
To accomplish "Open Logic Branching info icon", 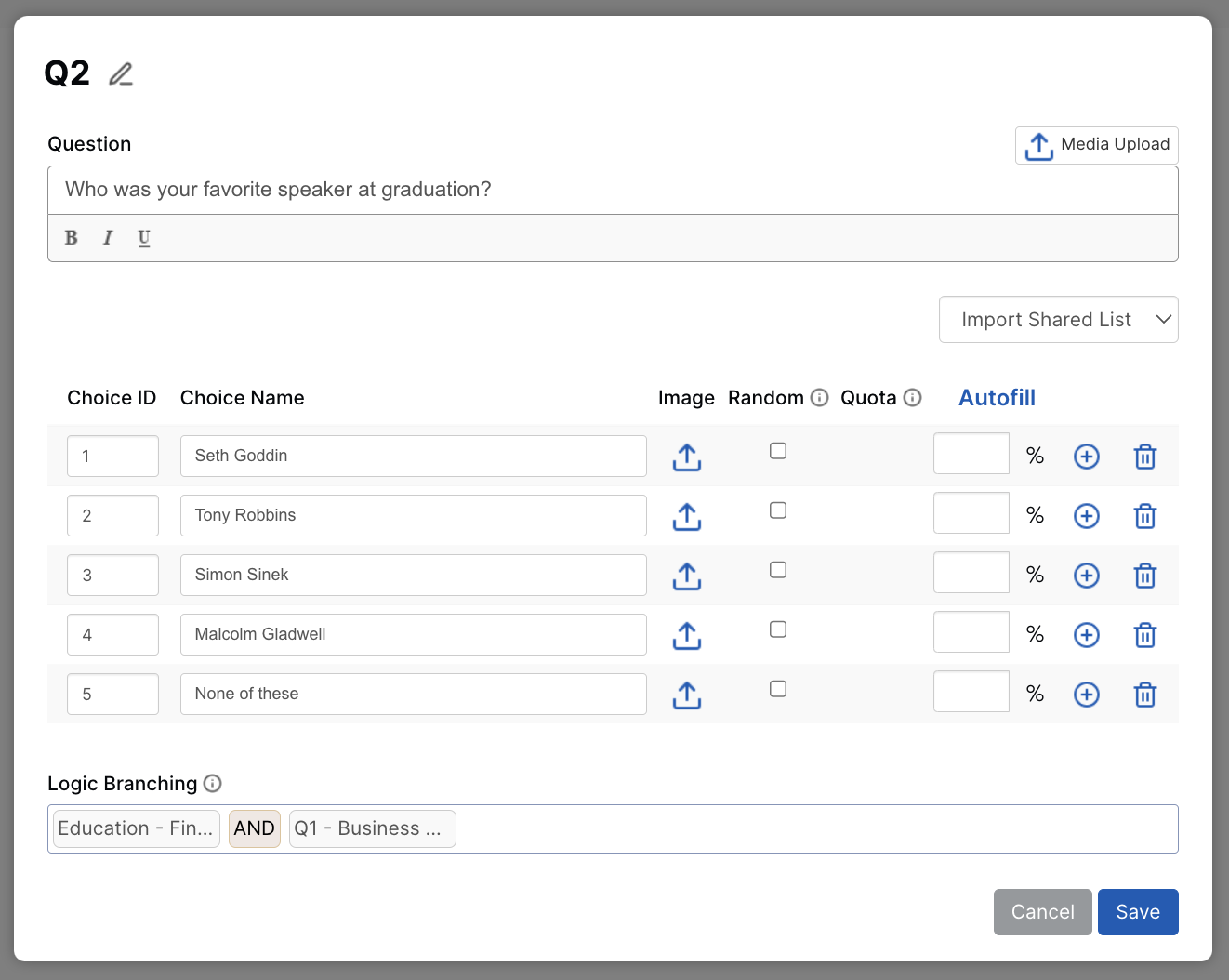I will click(212, 784).
